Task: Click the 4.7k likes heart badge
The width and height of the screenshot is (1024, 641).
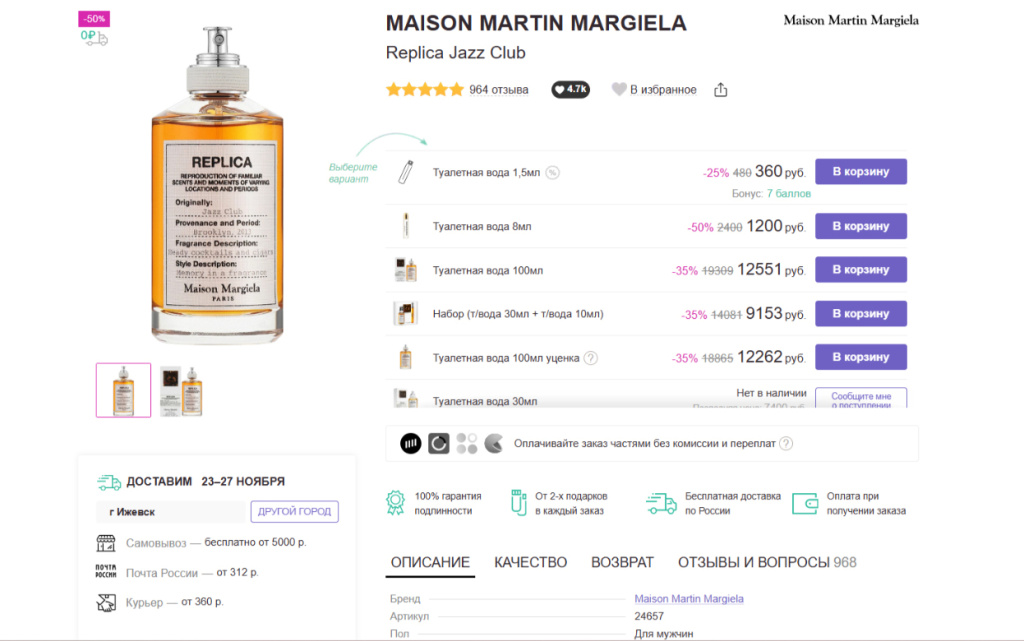Action: click(570, 89)
